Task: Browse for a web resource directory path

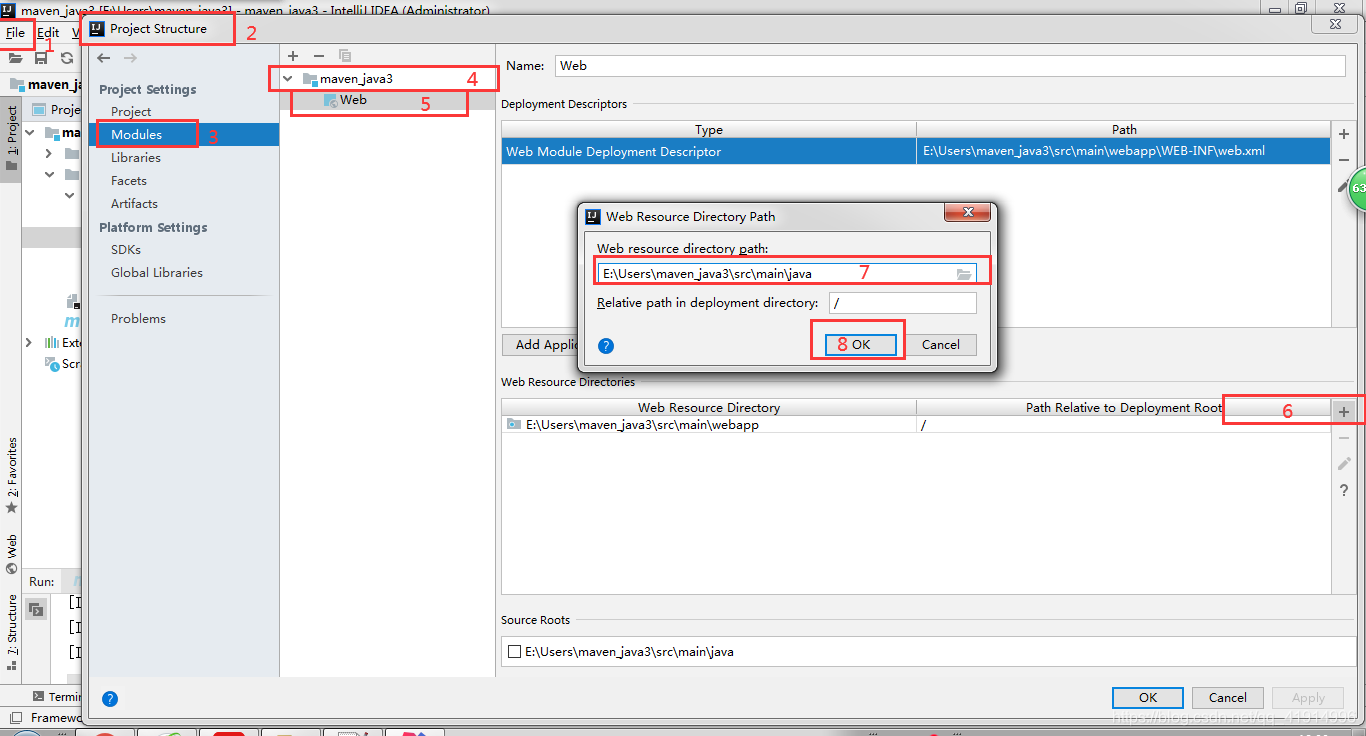Action: tap(964, 274)
